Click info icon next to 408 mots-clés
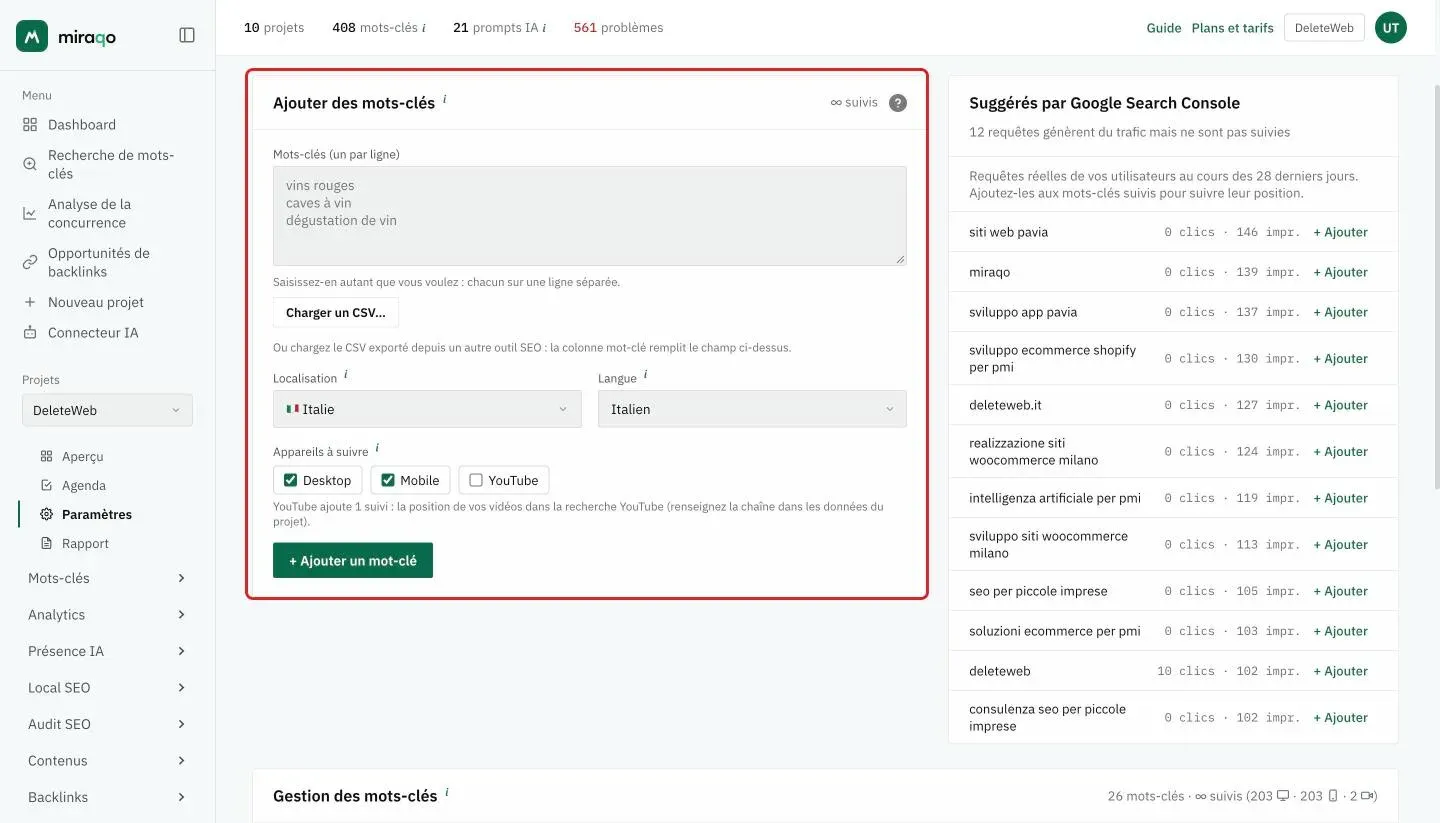The image size is (1440, 823). point(424,28)
